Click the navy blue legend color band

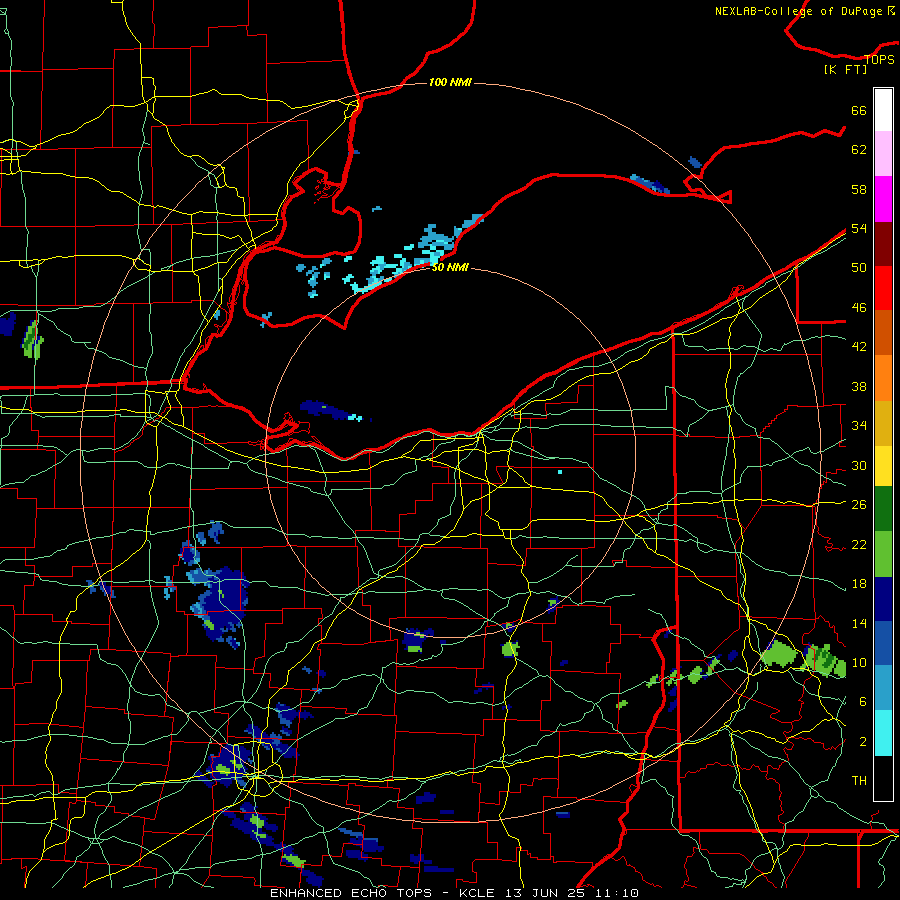(883, 599)
